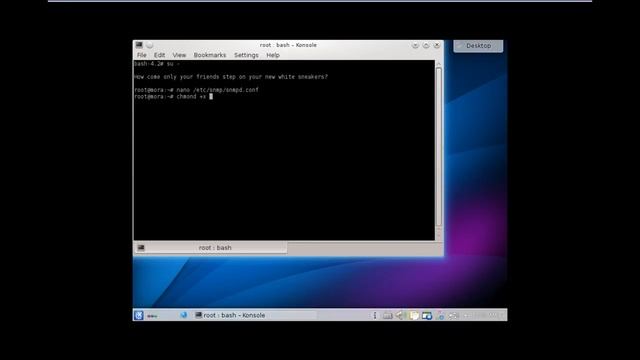Click the round on-all-desktops button in title bar
Viewport: 640px width, 360px height.
pyautogui.click(x=149, y=45)
